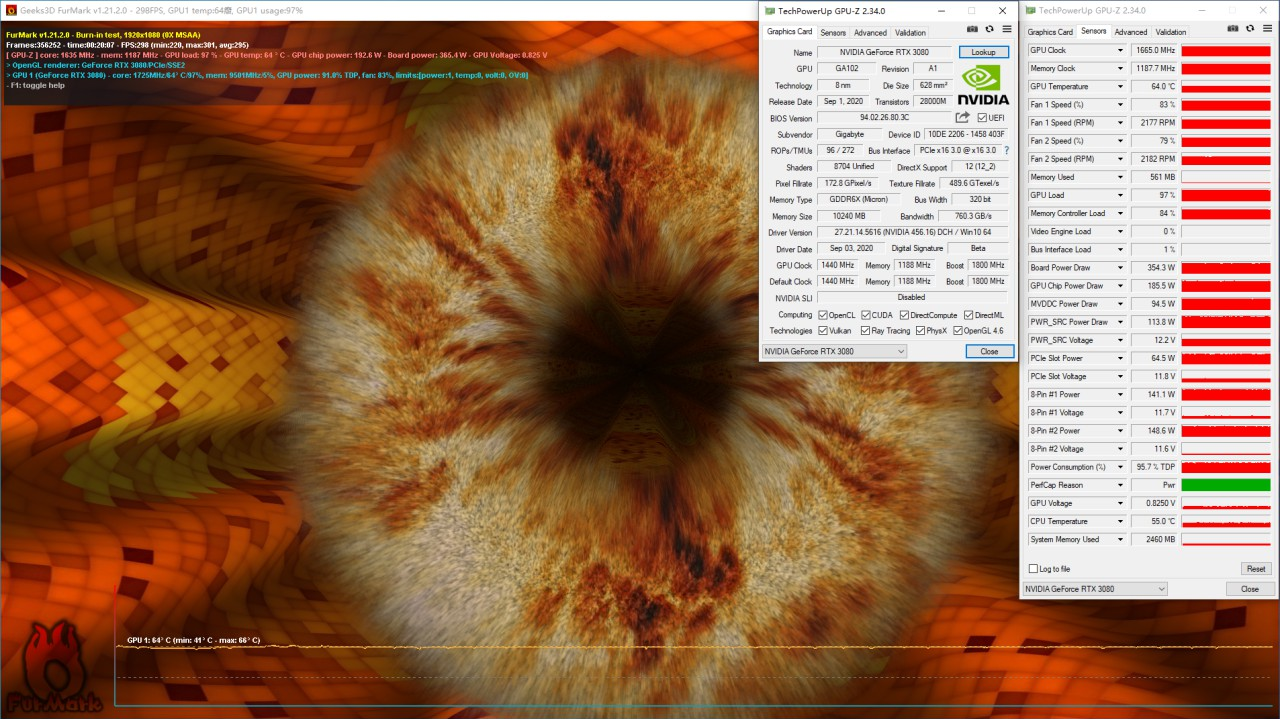Click screenshot camera icon in GPU-Z Sensors window
The width and height of the screenshot is (1280, 719).
click(x=1233, y=30)
